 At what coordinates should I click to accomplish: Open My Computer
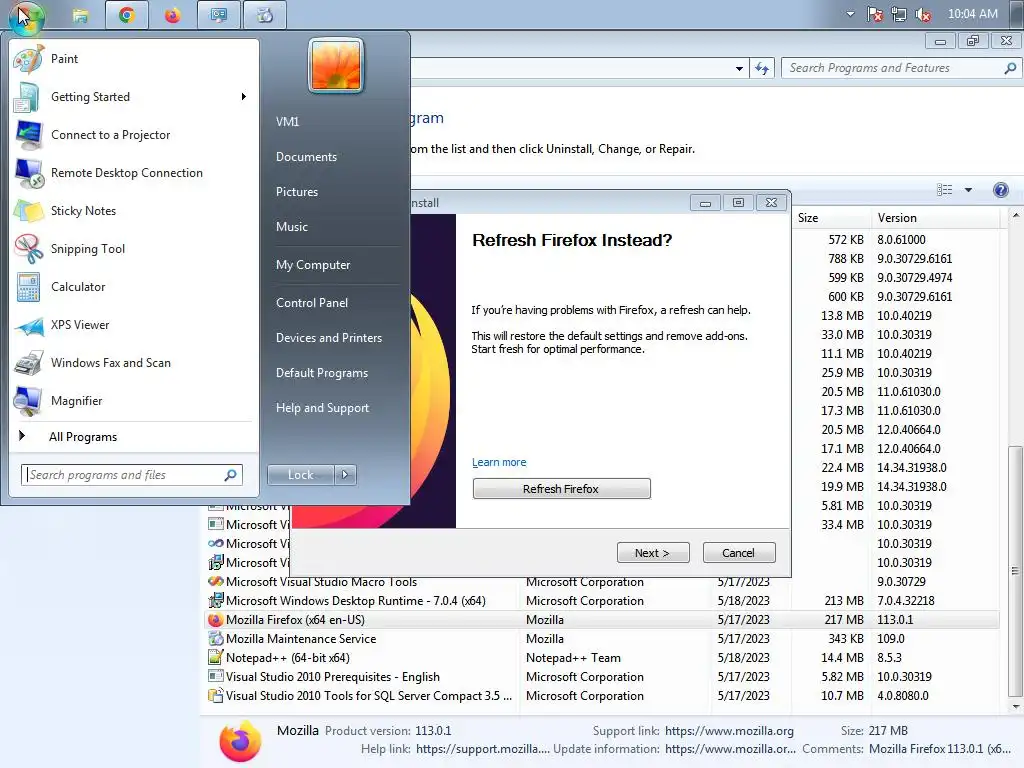pos(313,264)
